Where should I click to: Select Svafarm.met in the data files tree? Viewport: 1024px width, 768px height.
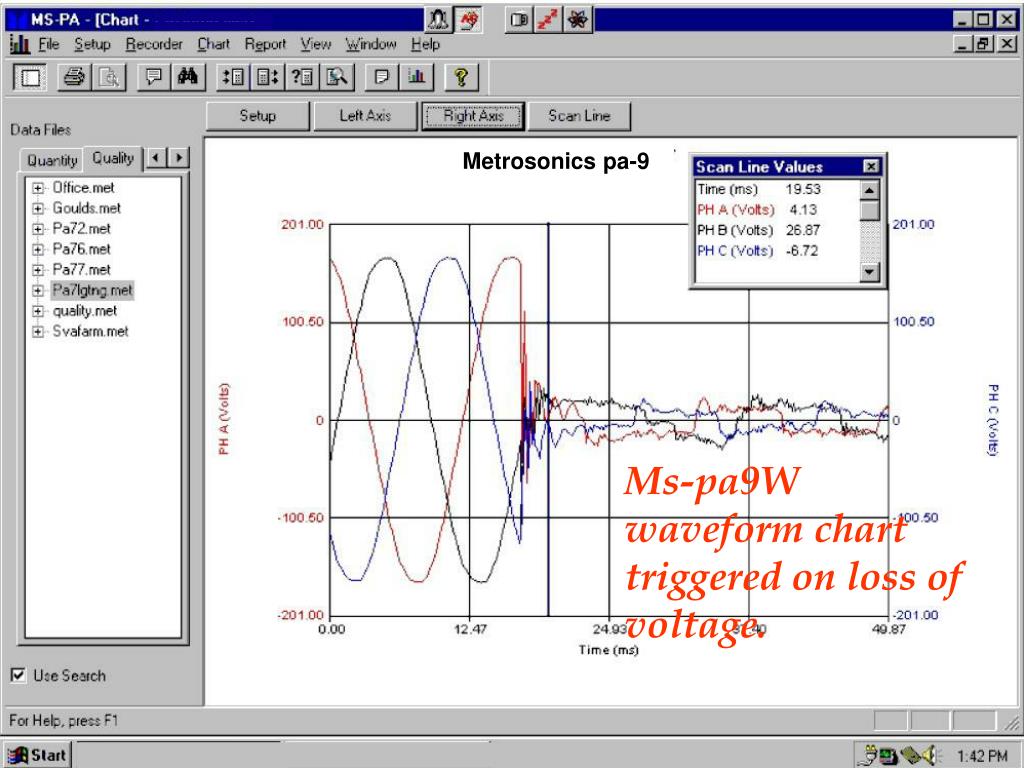click(x=91, y=332)
